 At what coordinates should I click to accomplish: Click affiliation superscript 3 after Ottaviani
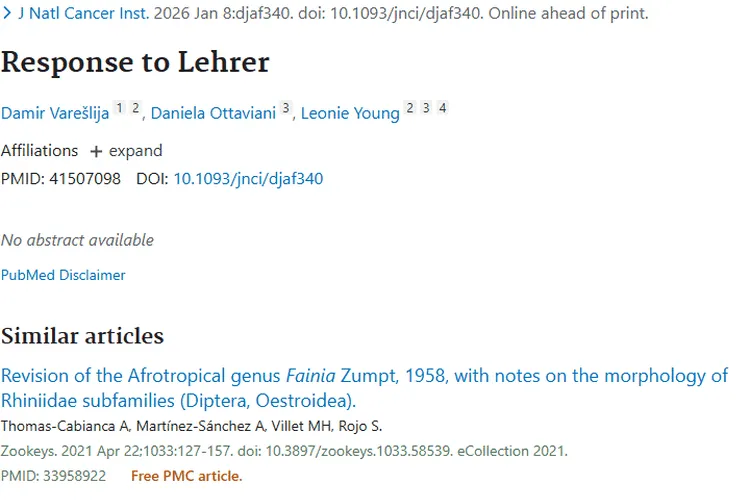pos(285,108)
